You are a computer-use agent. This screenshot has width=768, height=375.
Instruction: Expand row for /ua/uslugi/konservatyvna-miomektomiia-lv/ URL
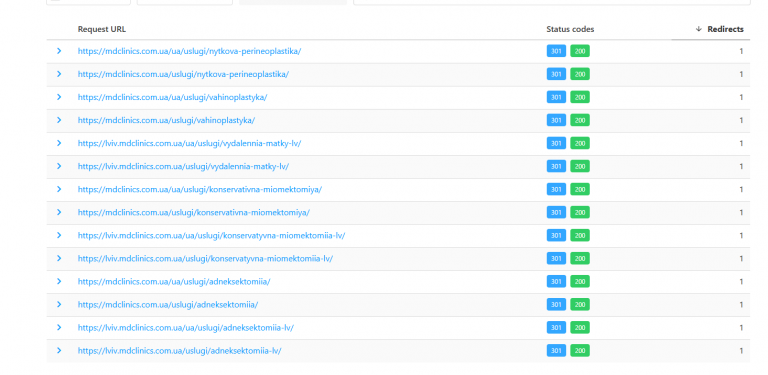point(59,235)
